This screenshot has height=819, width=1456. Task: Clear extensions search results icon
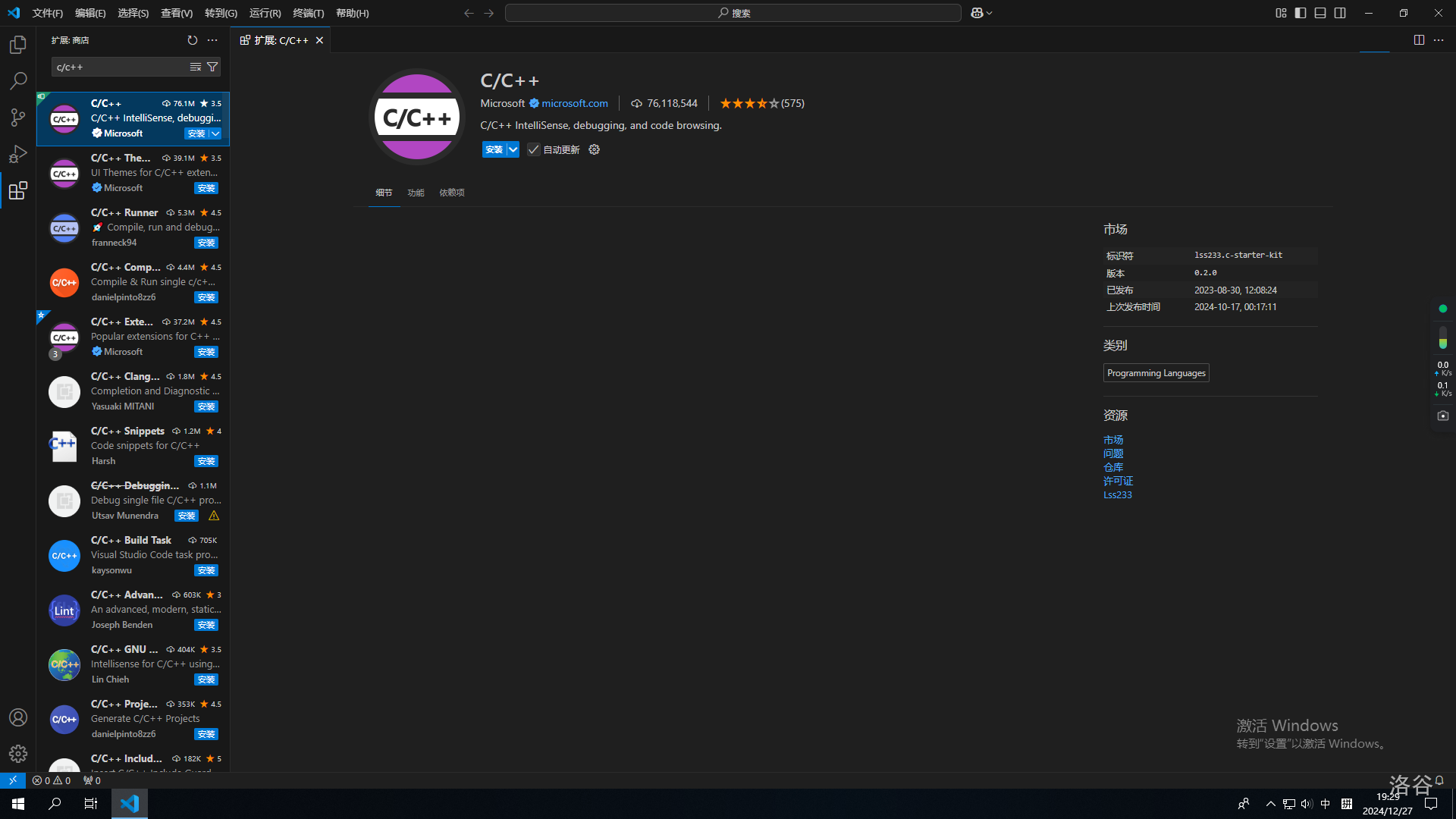pos(196,67)
